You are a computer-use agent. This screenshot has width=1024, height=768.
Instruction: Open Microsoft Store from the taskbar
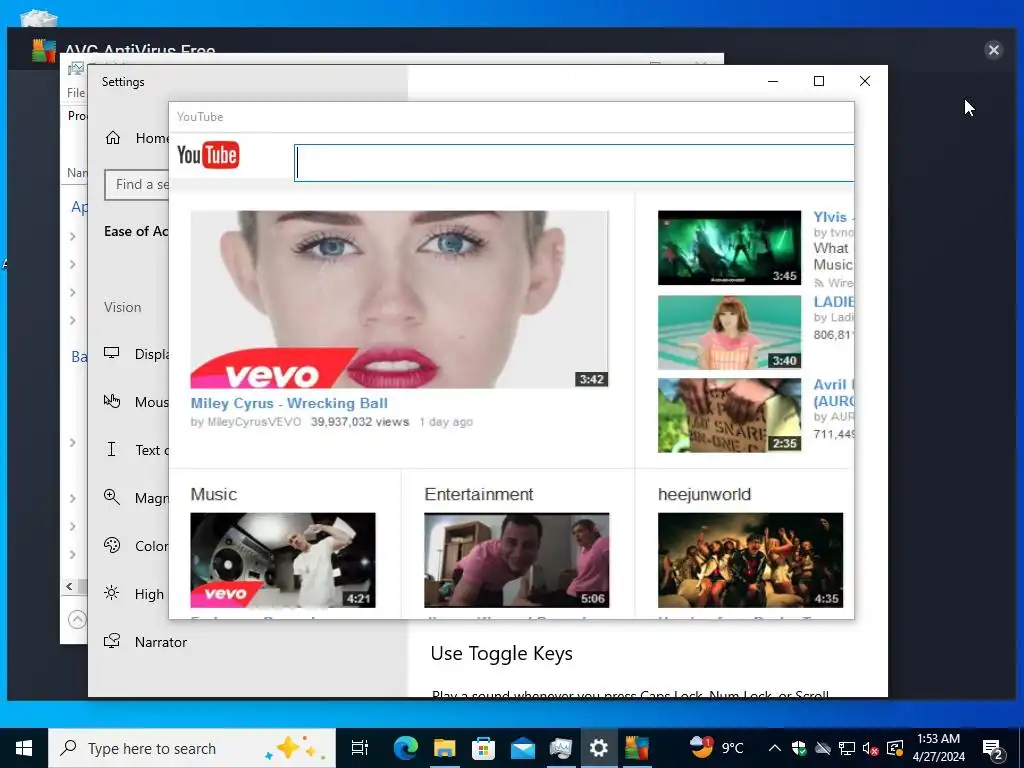483,748
